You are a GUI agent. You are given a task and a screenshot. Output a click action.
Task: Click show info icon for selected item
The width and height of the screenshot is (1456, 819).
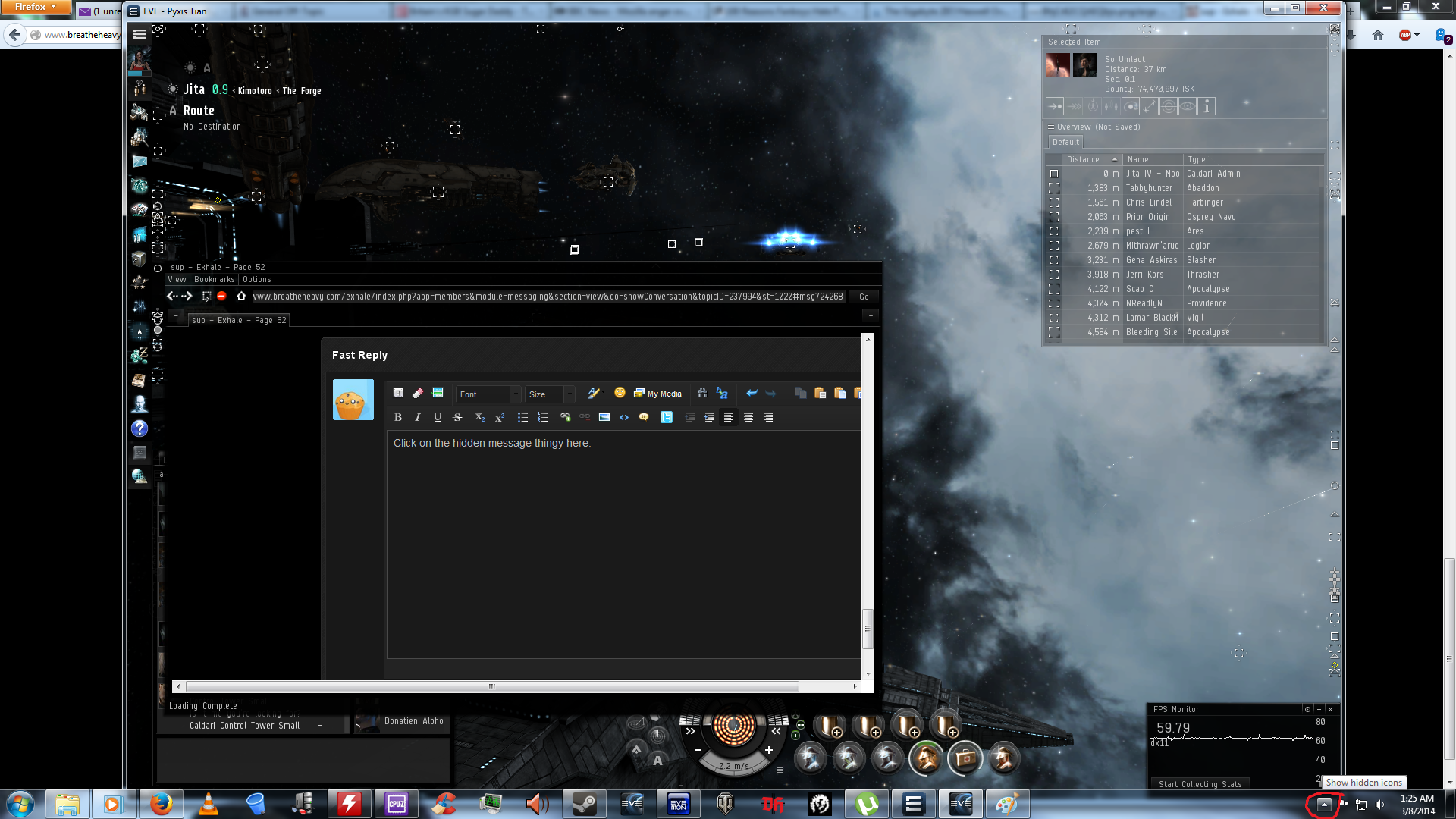click(x=1207, y=106)
